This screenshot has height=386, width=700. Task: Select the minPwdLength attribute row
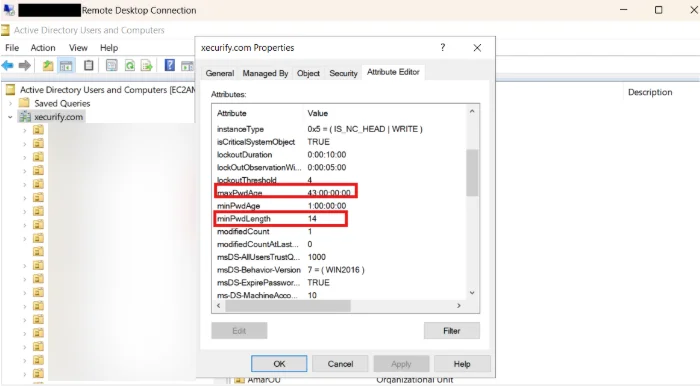[x=340, y=219]
